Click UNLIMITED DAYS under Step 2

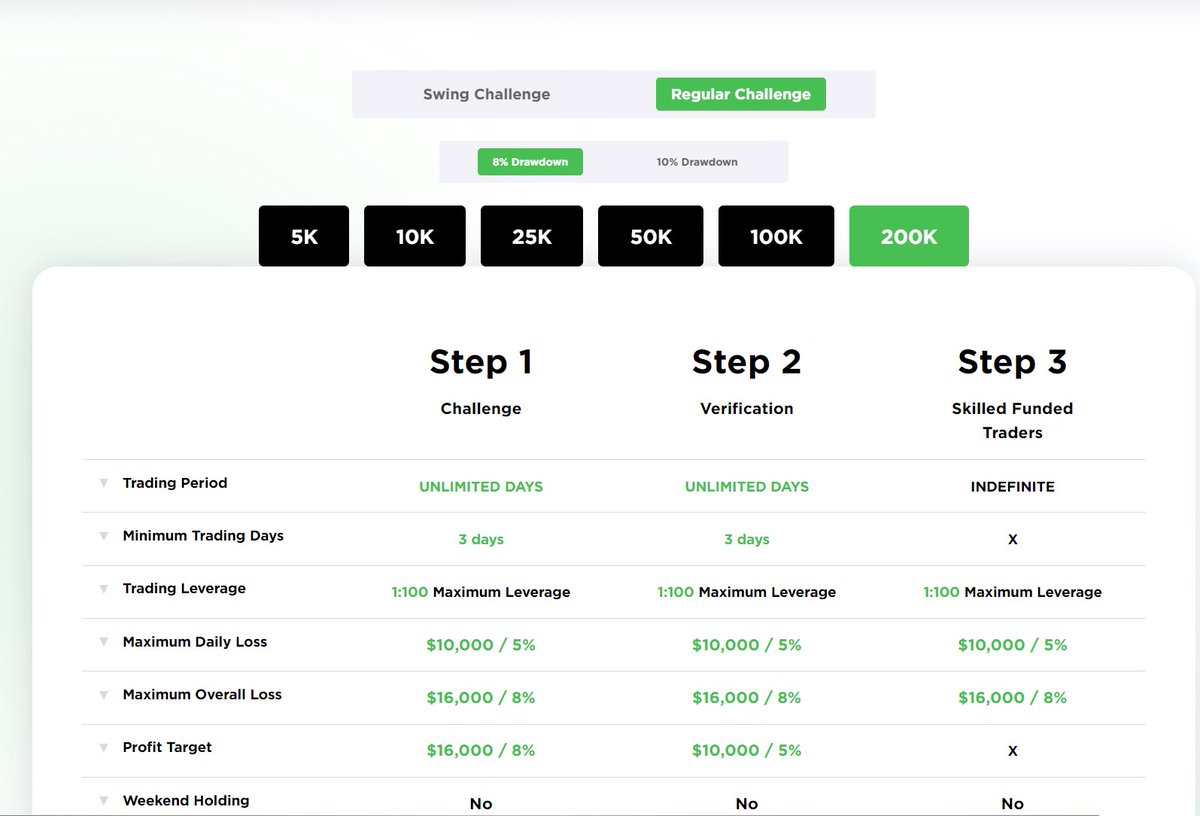[x=747, y=487]
